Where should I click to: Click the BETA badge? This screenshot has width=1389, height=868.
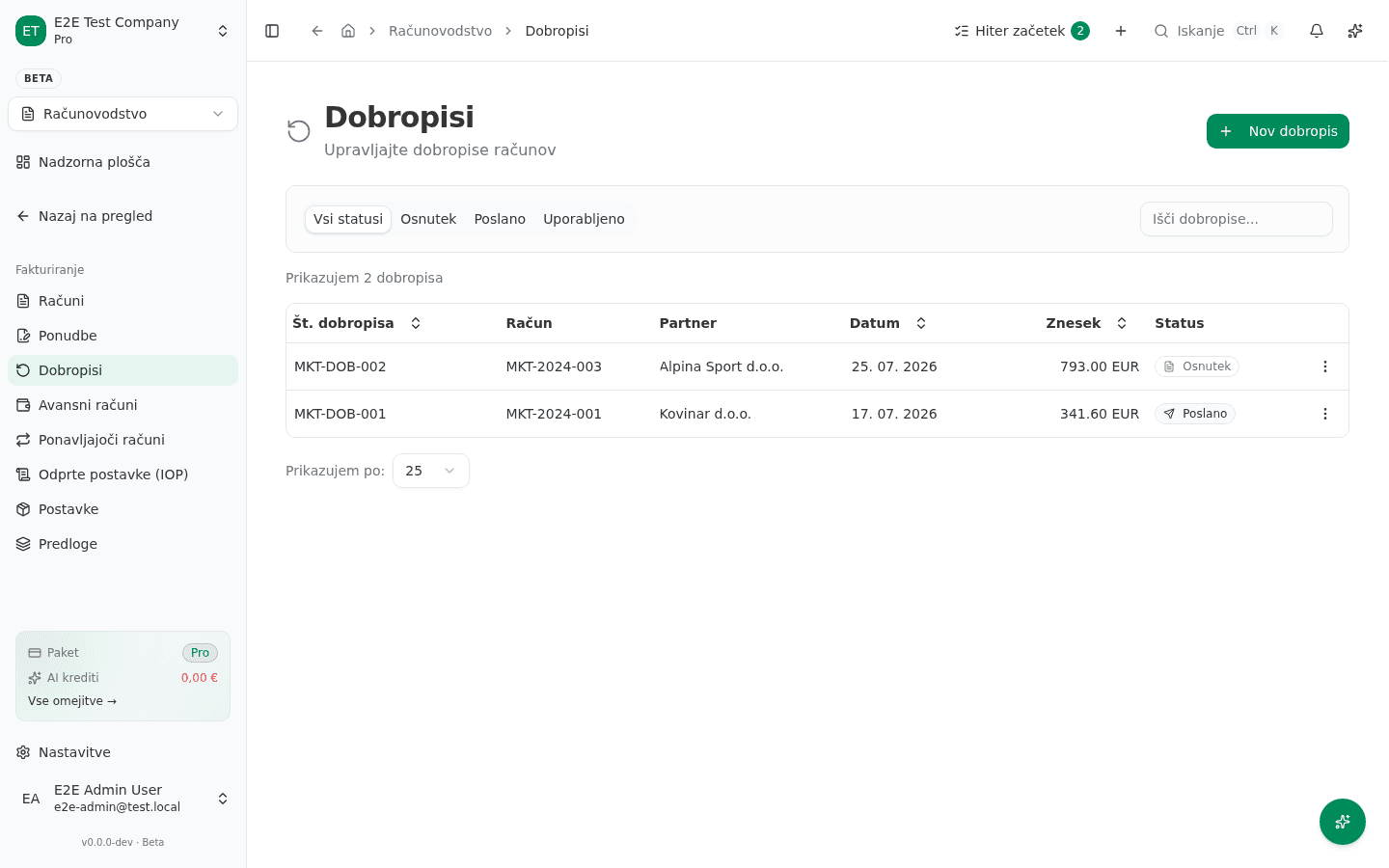39,78
